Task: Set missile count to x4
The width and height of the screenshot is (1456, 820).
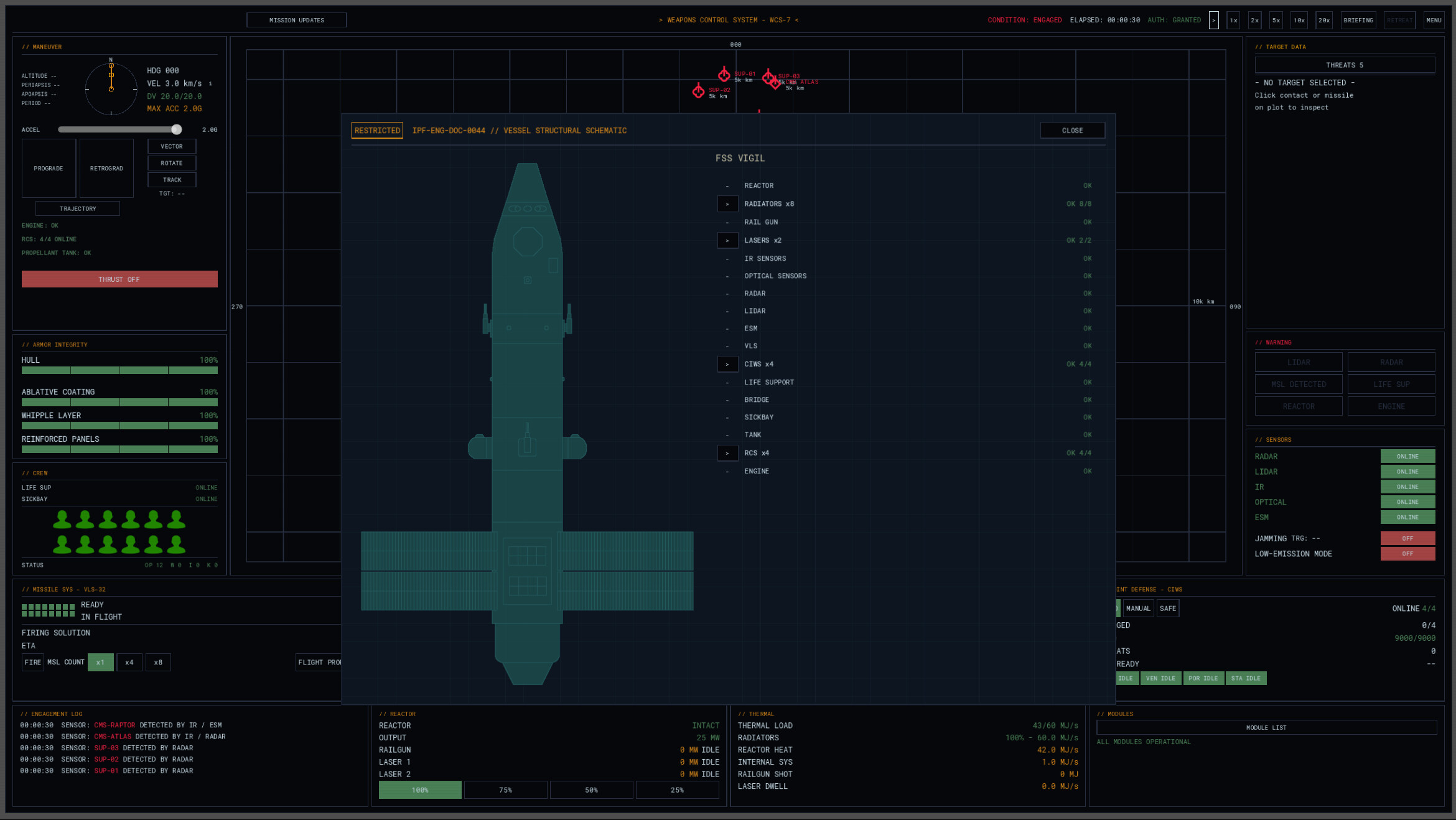Action: pos(129,662)
